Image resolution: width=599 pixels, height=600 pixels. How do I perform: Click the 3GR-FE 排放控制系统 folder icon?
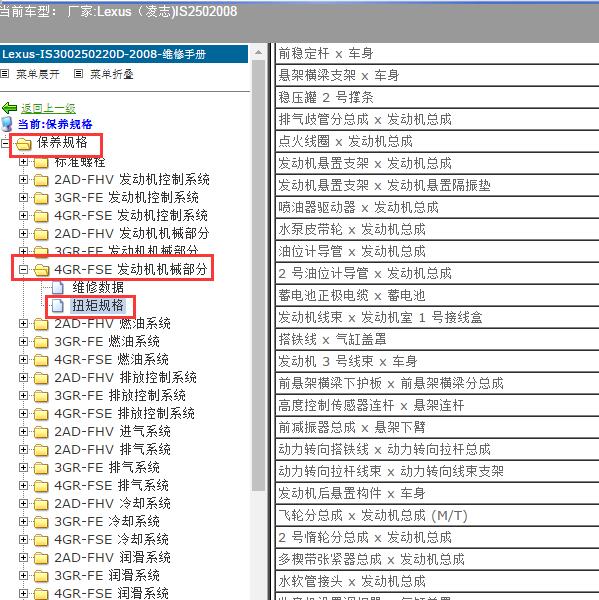pos(41,396)
